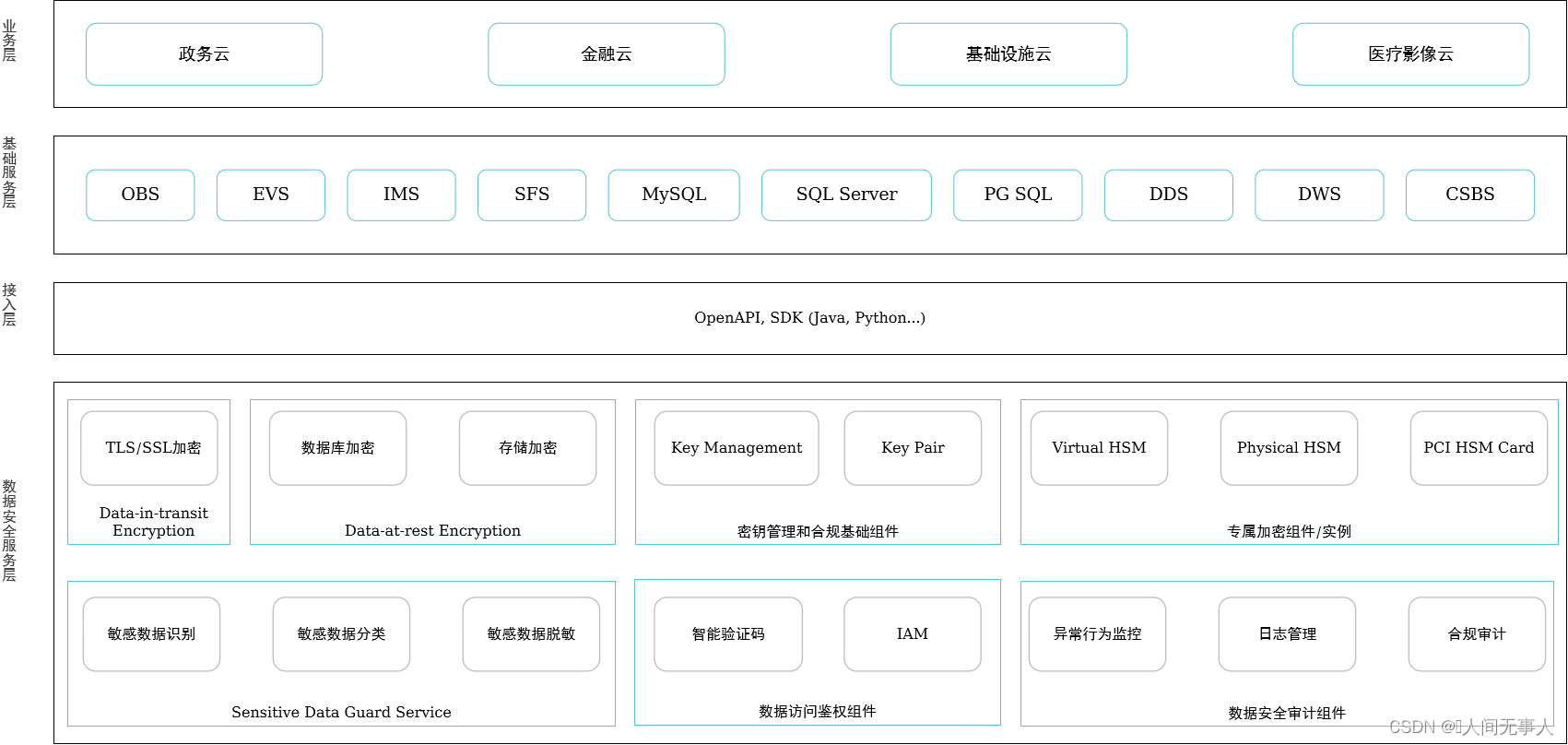1568x745 pixels.
Task: Select the 敏感数据识别 box
Action: click(151, 634)
